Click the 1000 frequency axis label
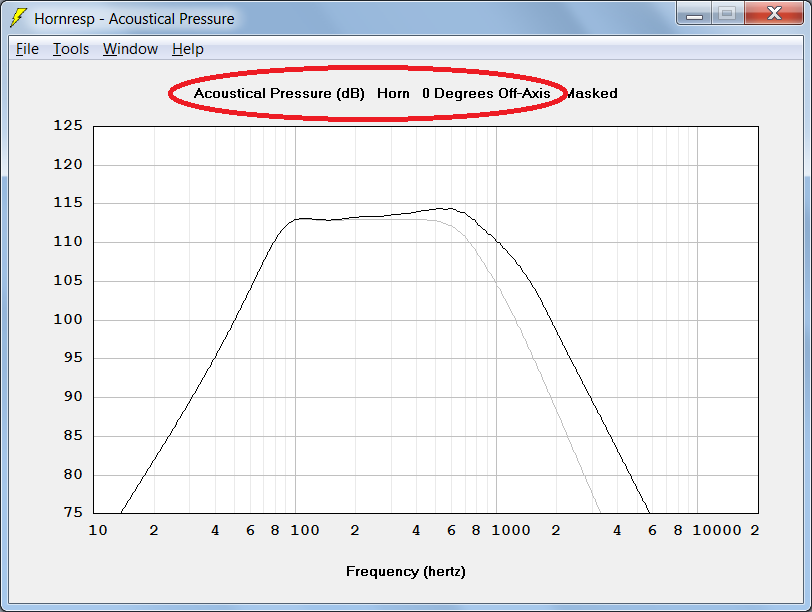The height and width of the screenshot is (612, 812). click(x=511, y=530)
